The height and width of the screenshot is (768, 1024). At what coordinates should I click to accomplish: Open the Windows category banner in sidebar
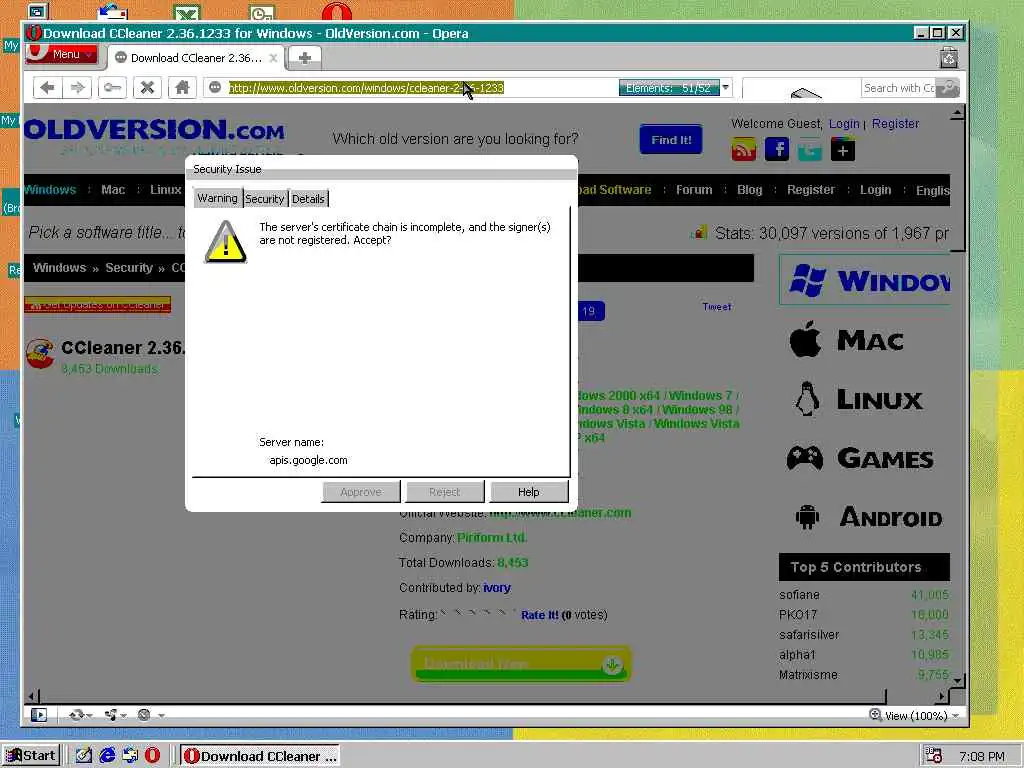click(865, 280)
